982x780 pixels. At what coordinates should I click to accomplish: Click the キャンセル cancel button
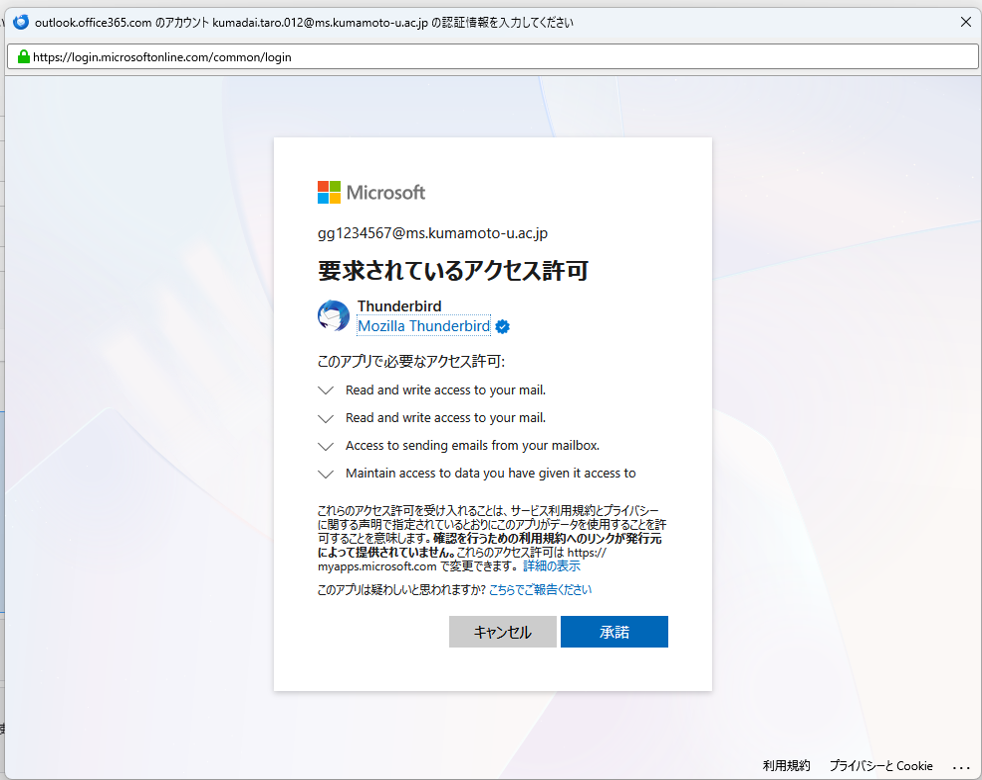(x=502, y=632)
